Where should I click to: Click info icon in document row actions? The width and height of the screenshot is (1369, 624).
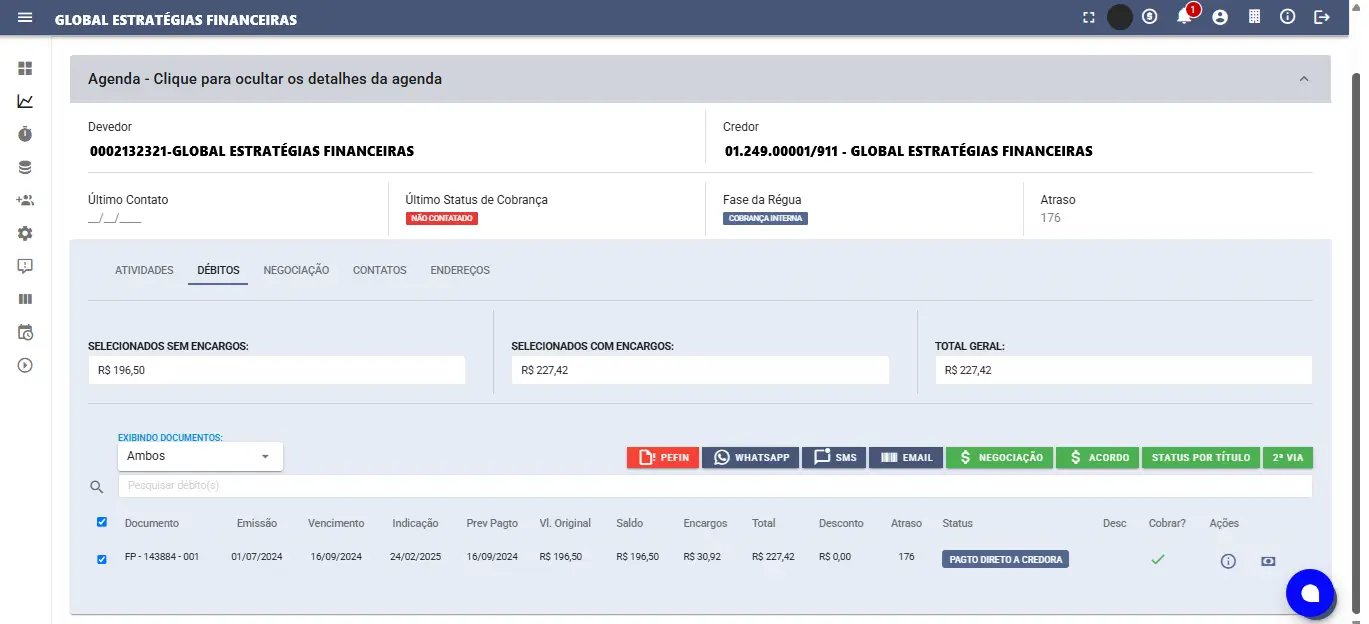coord(1228,561)
